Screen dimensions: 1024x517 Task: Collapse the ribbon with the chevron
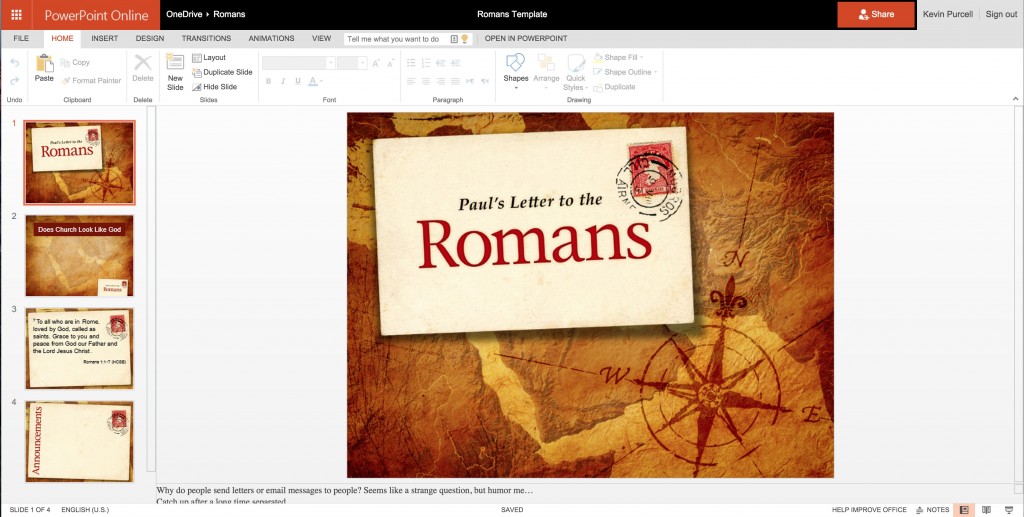pos(1015,99)
